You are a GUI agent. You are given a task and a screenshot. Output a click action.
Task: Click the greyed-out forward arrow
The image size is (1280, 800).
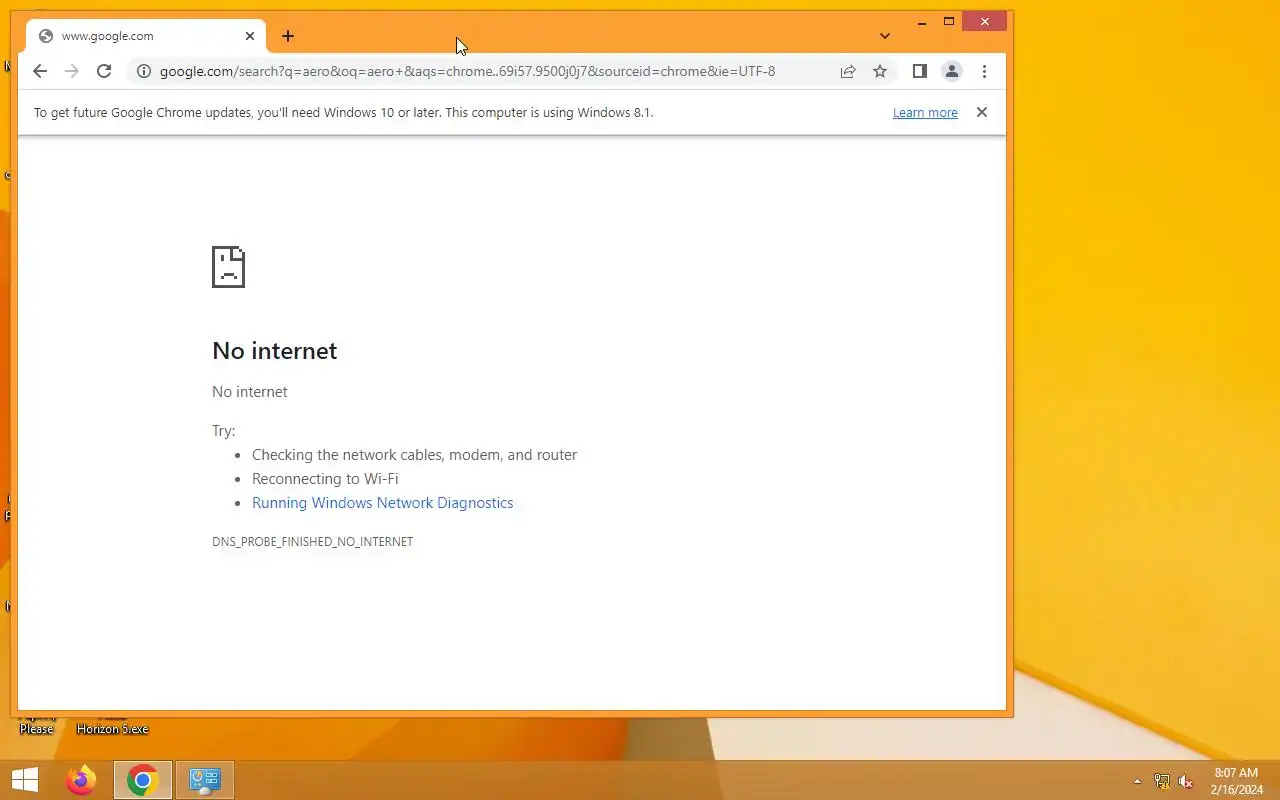tap(71, 71)
